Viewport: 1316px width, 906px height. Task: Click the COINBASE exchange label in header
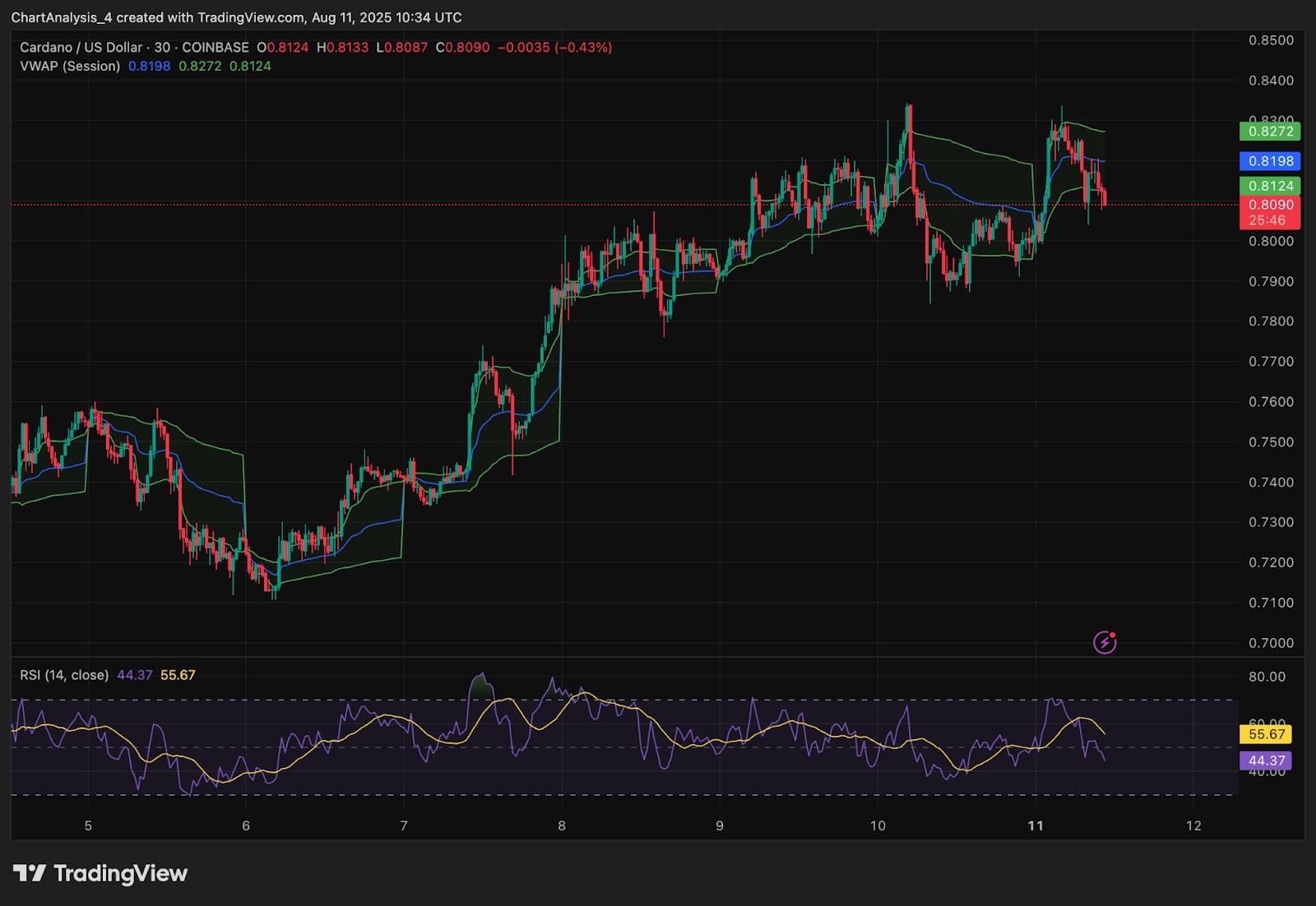pyautogui.click(x=215, y=48)
